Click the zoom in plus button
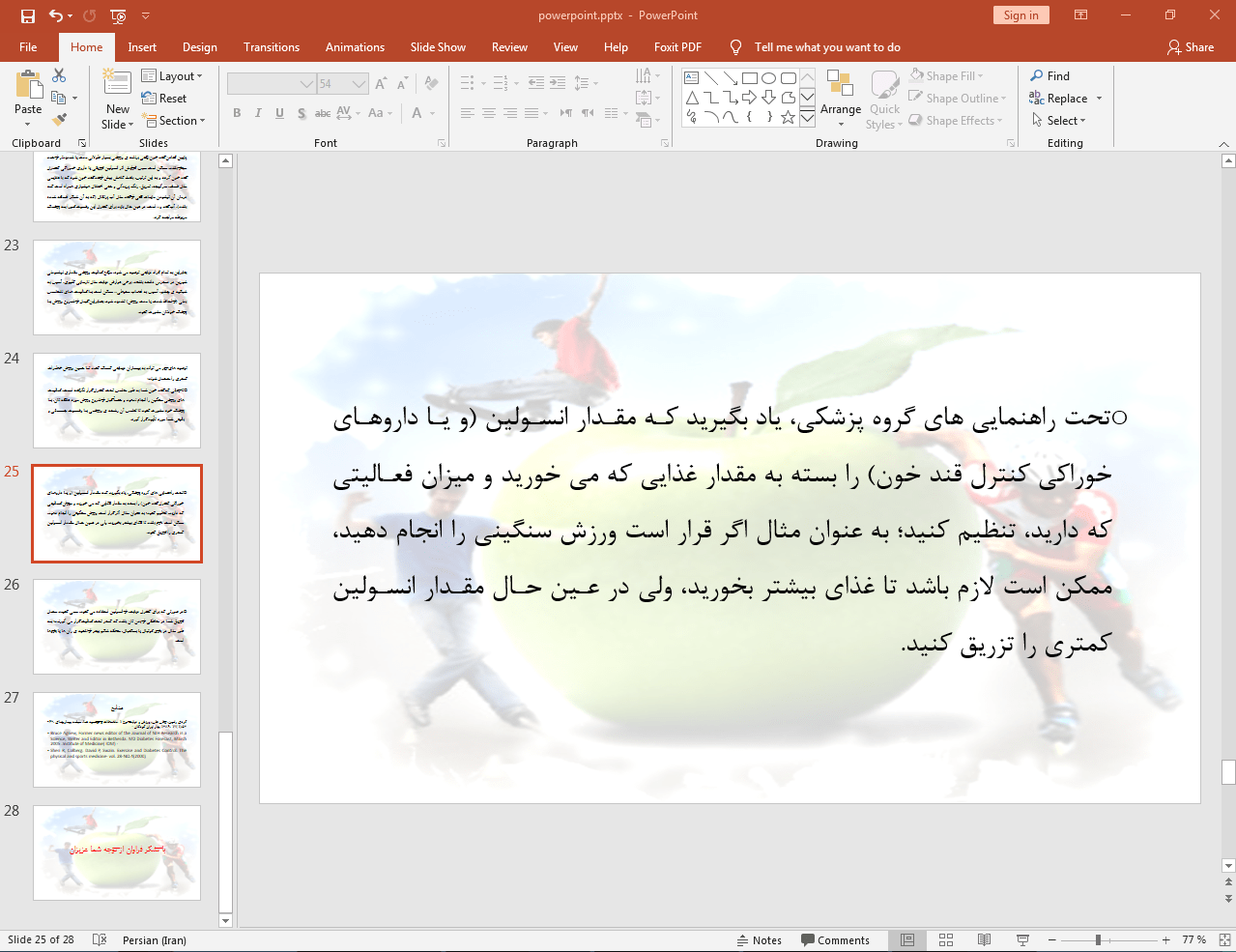 point(1166,939)
